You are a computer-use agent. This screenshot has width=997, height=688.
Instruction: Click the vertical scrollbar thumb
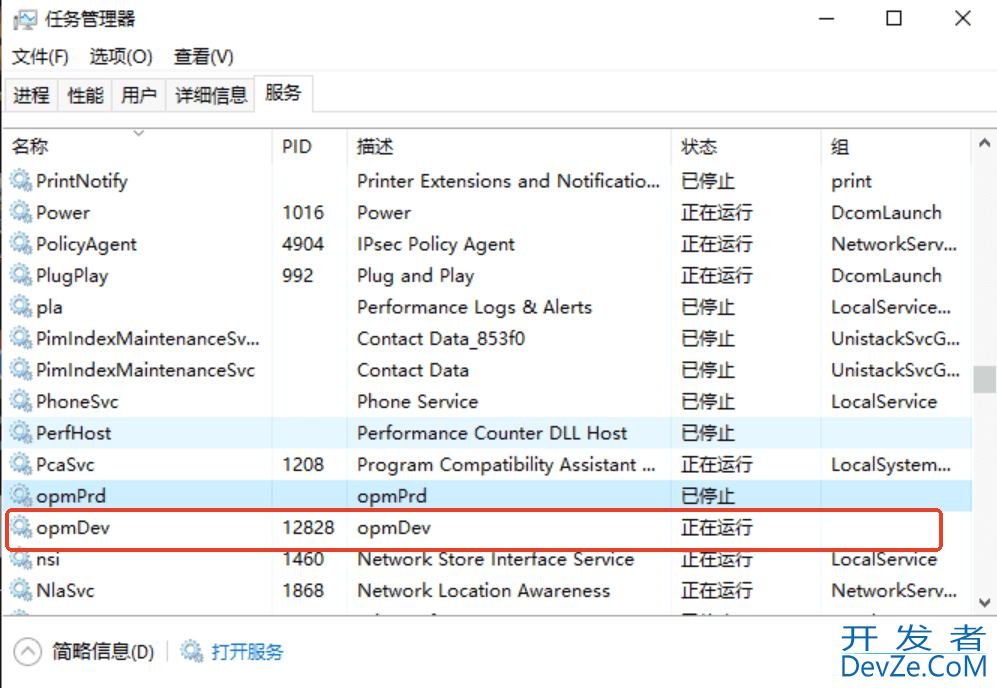[984, 380]
